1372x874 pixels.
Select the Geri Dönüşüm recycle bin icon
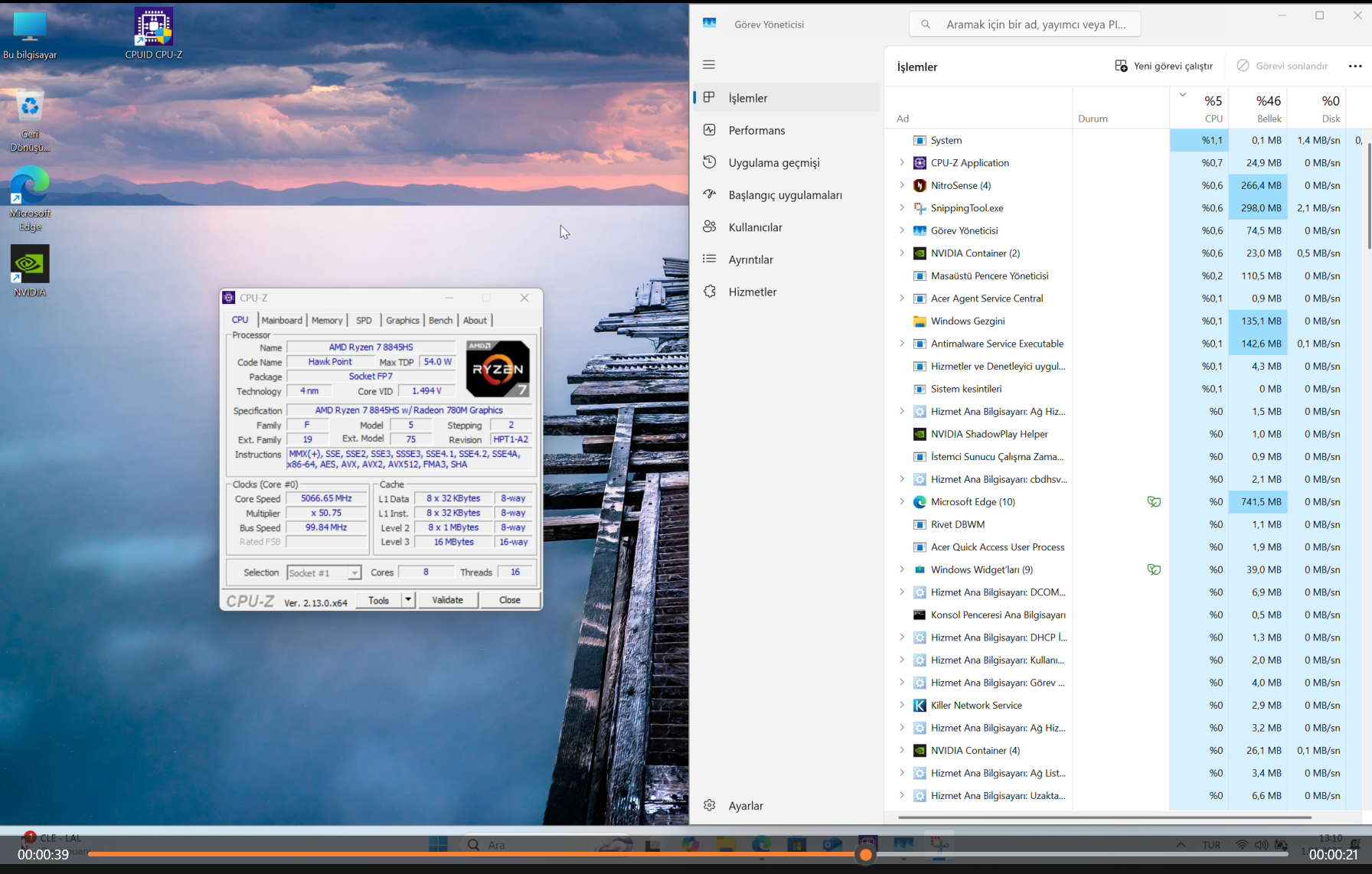click(30, 122)
